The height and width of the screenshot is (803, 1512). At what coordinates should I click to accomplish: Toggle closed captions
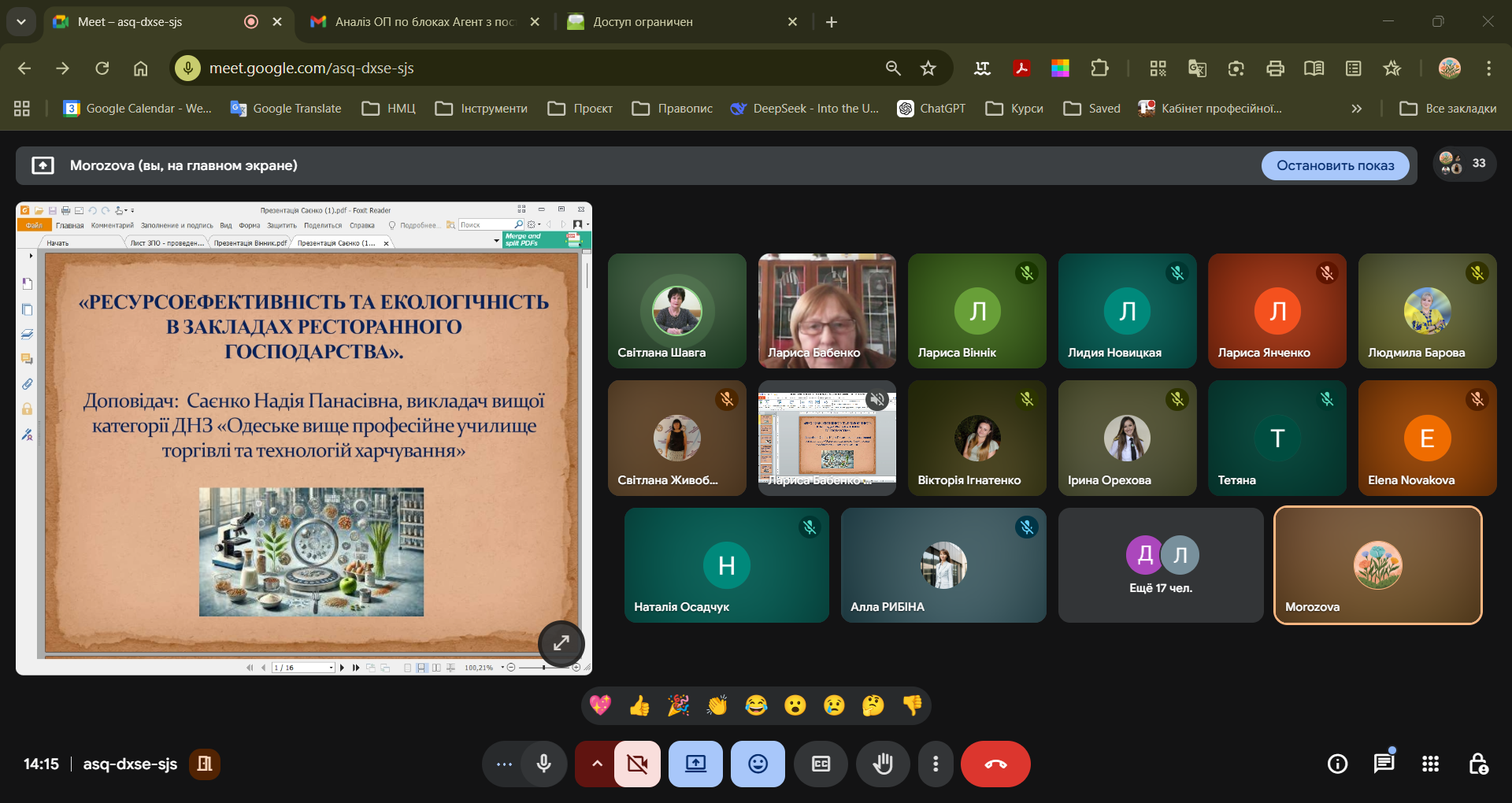pyautogui.click(x=821, y=764)
